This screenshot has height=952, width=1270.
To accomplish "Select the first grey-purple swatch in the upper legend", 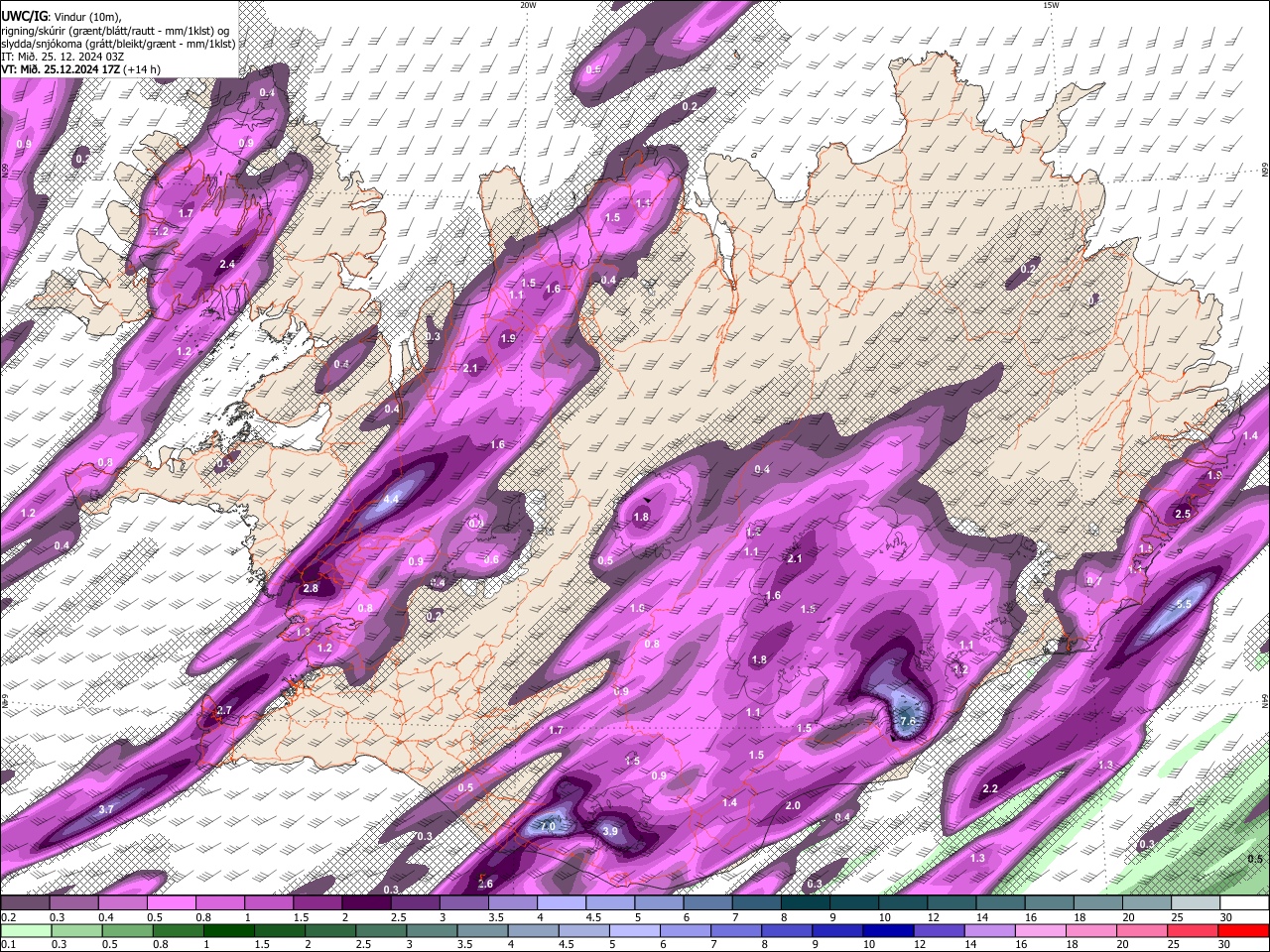I will click(26, 902).
